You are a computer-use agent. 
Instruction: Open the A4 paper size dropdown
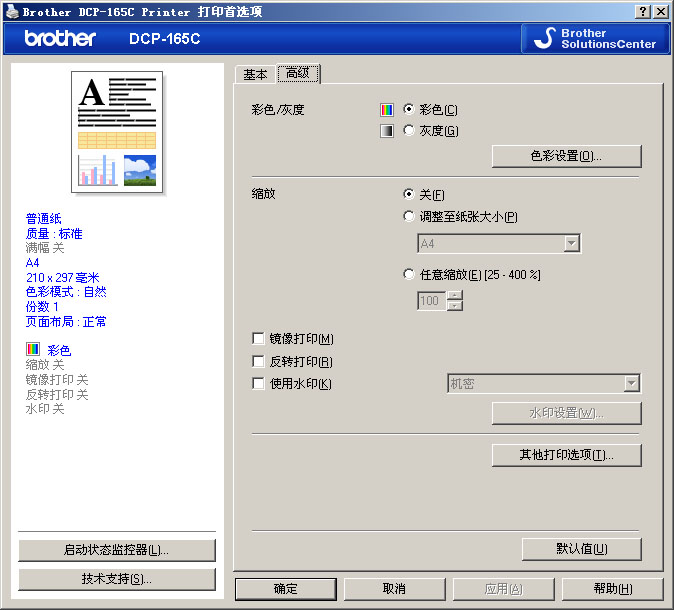click(x=571, y=244)
